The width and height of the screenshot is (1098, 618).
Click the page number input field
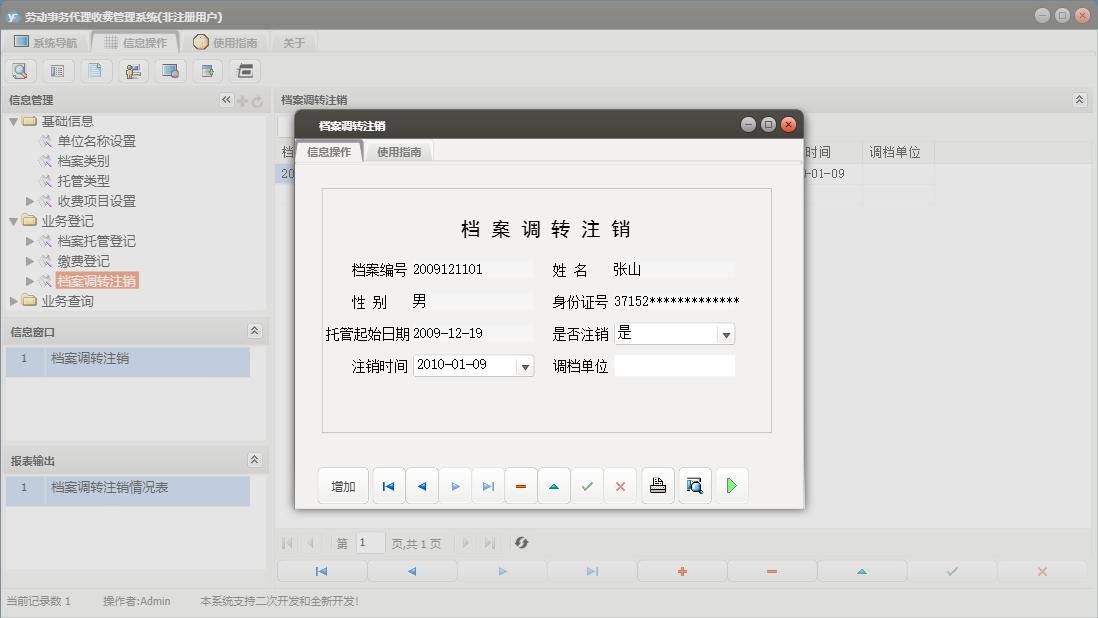(x=370, y=543)
